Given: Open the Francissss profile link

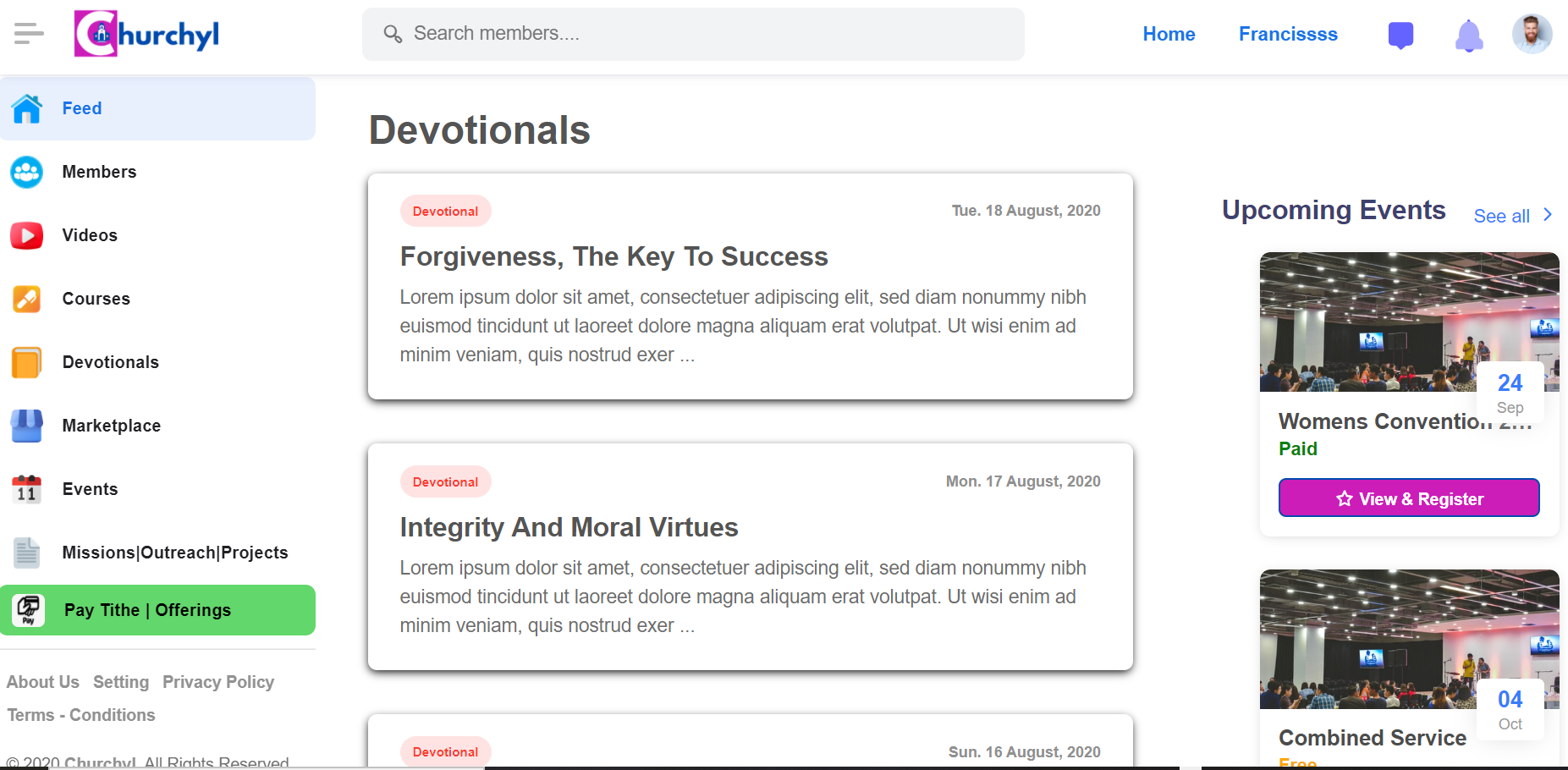Looking at the screenshot, I should point(1288,34).
